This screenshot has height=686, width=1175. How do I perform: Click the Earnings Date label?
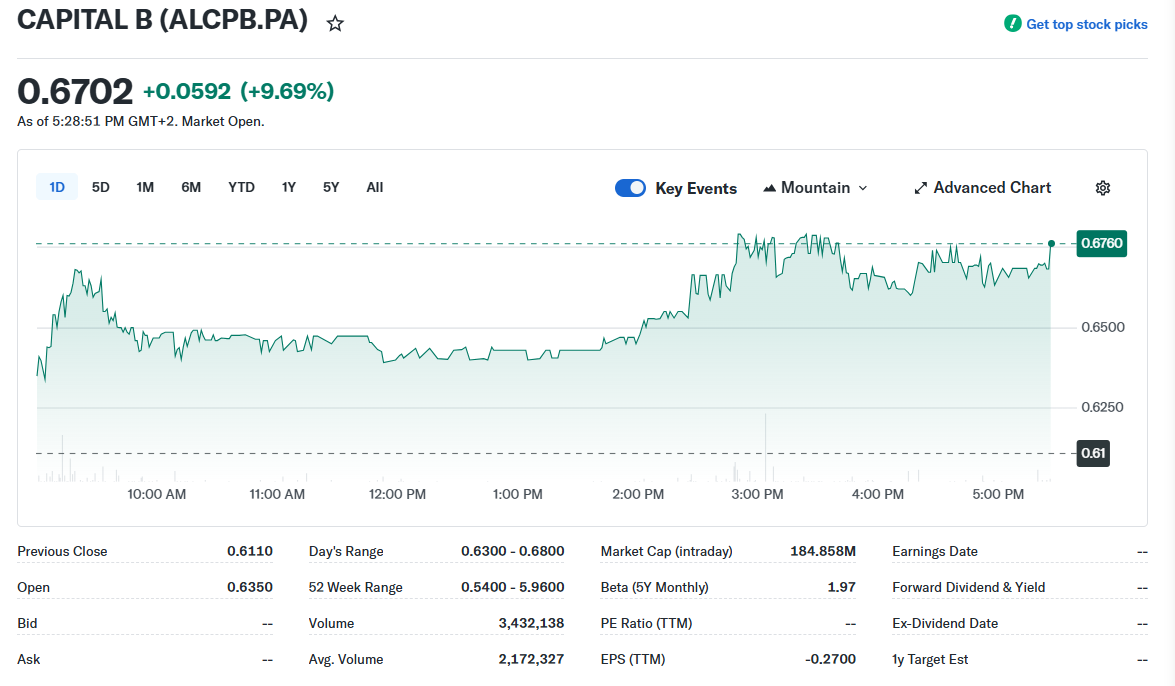coord(934,551)
